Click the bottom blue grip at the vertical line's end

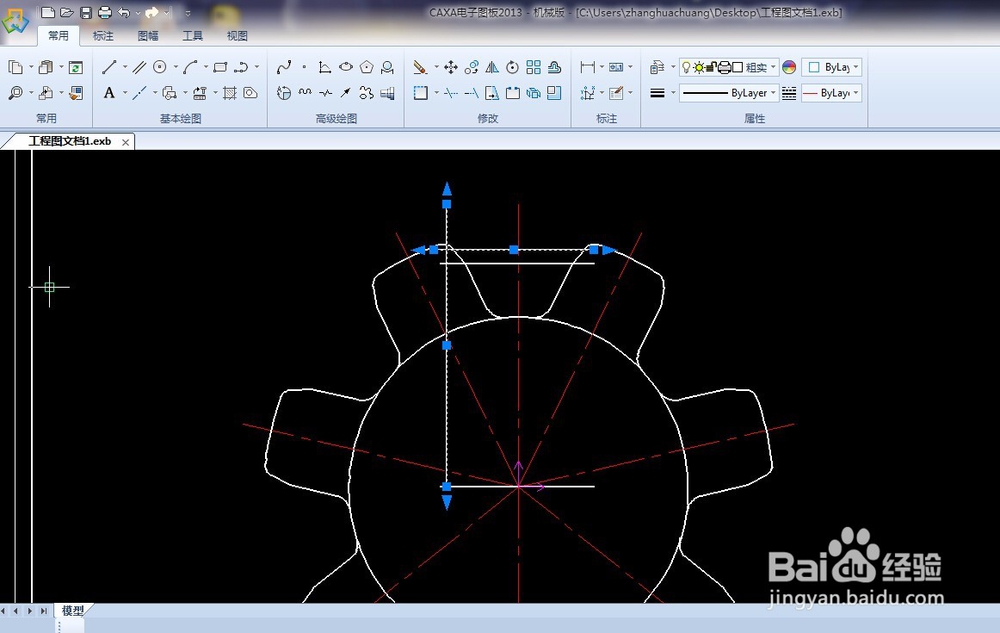(x=446, y=487)
